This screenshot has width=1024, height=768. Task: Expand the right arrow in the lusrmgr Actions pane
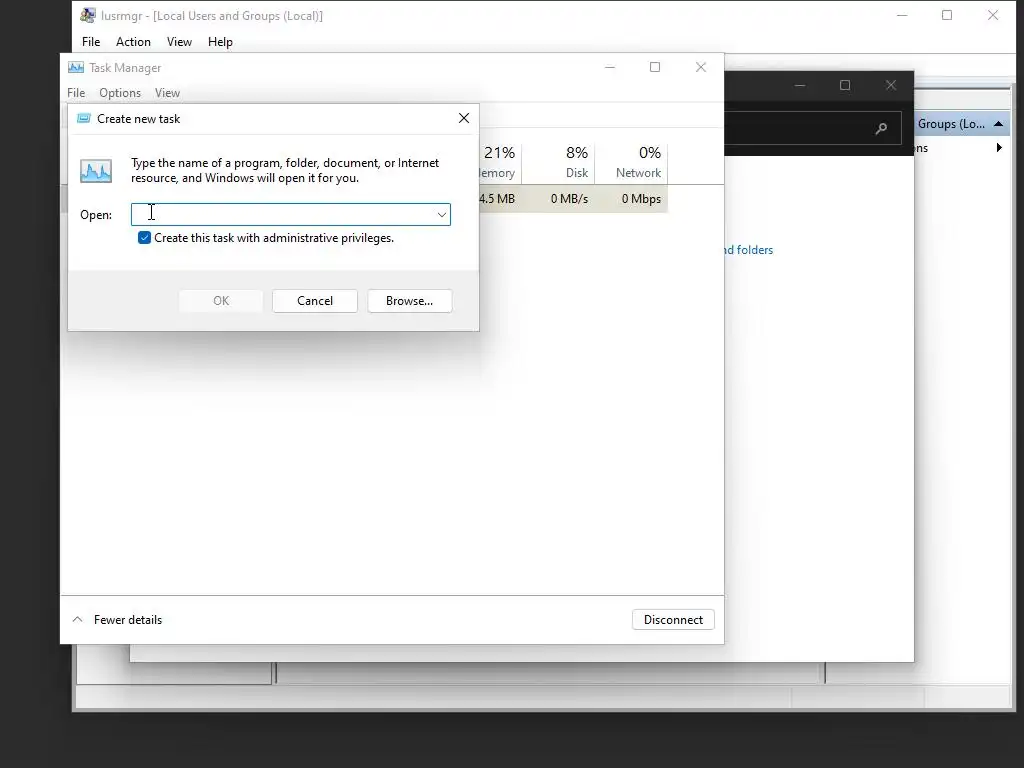point(999,148)
